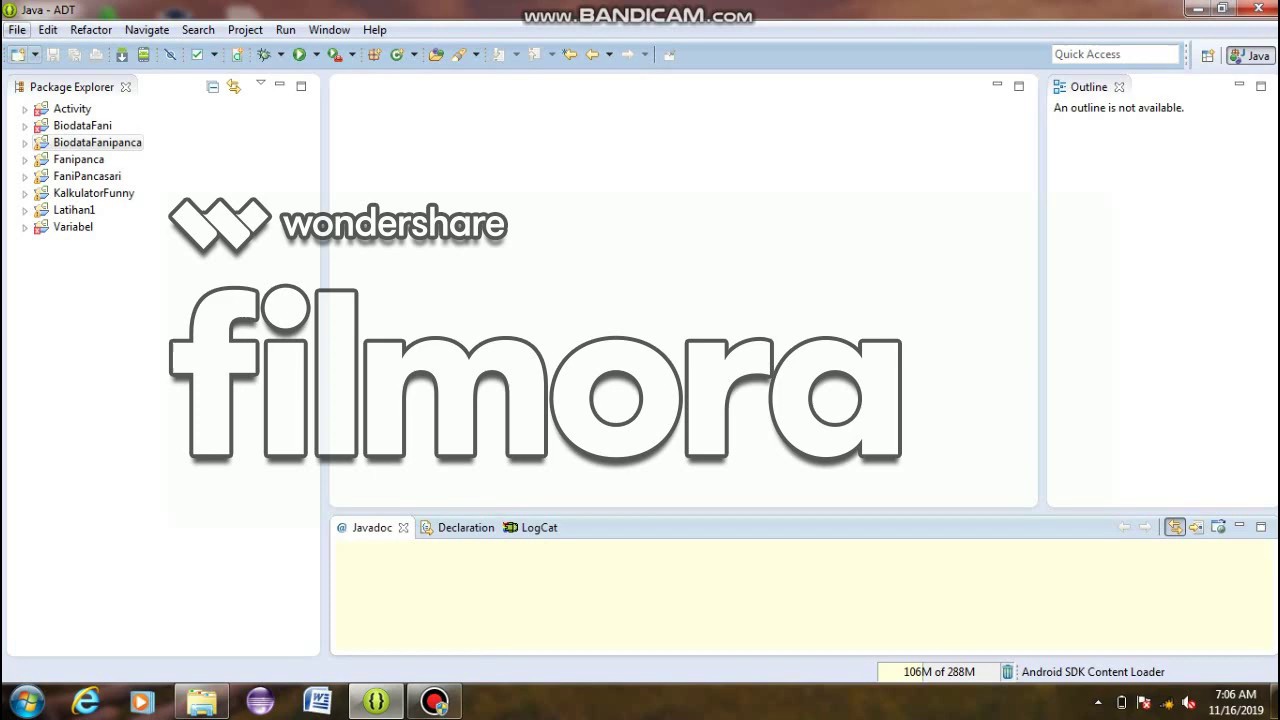Open the Android SDK Manager icon

(x=122, y=55)
